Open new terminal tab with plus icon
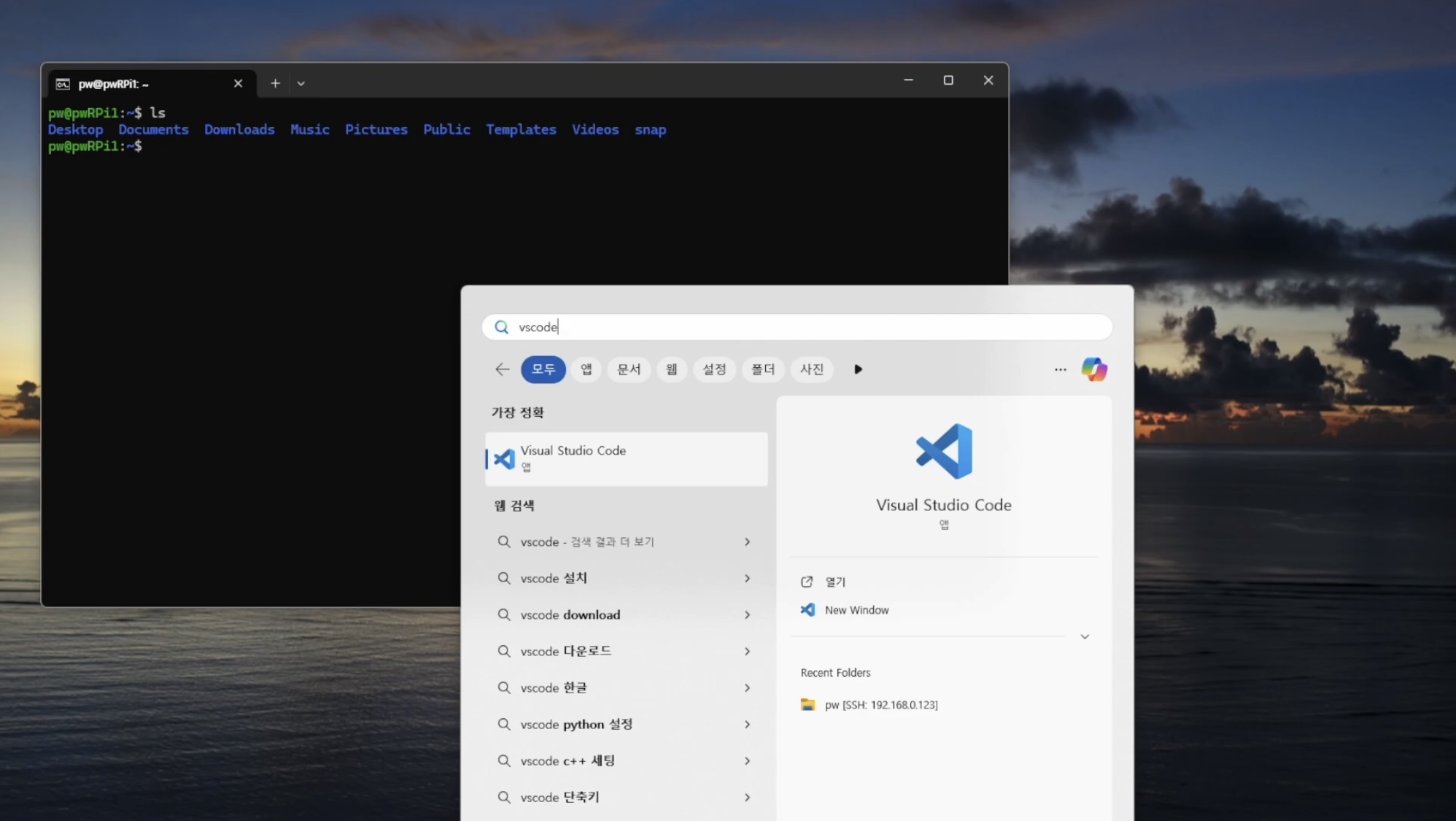This screenshot has height=821, width=1456. 275,83
